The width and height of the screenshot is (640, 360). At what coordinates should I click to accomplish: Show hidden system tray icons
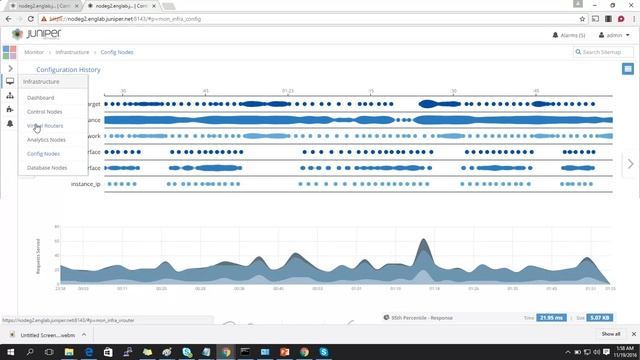coord(567,352)
